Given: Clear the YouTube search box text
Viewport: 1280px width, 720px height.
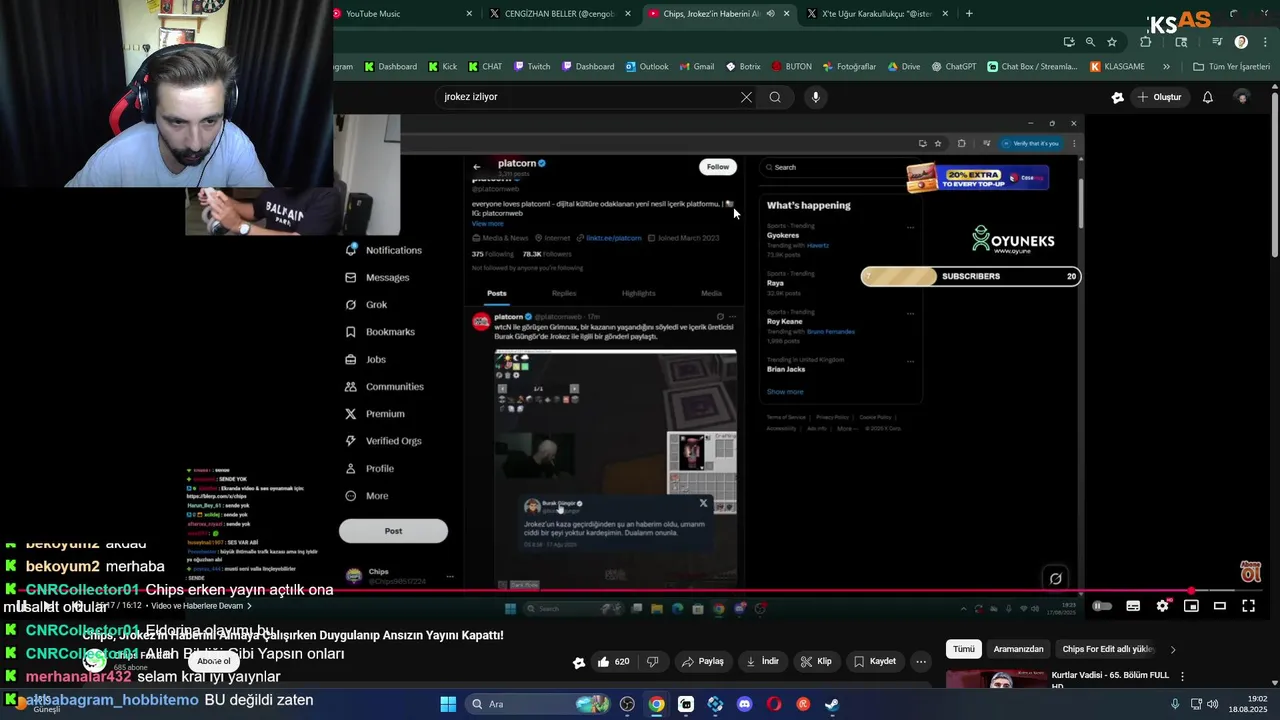Looking at the screenshot, I should tap(746, 97).
